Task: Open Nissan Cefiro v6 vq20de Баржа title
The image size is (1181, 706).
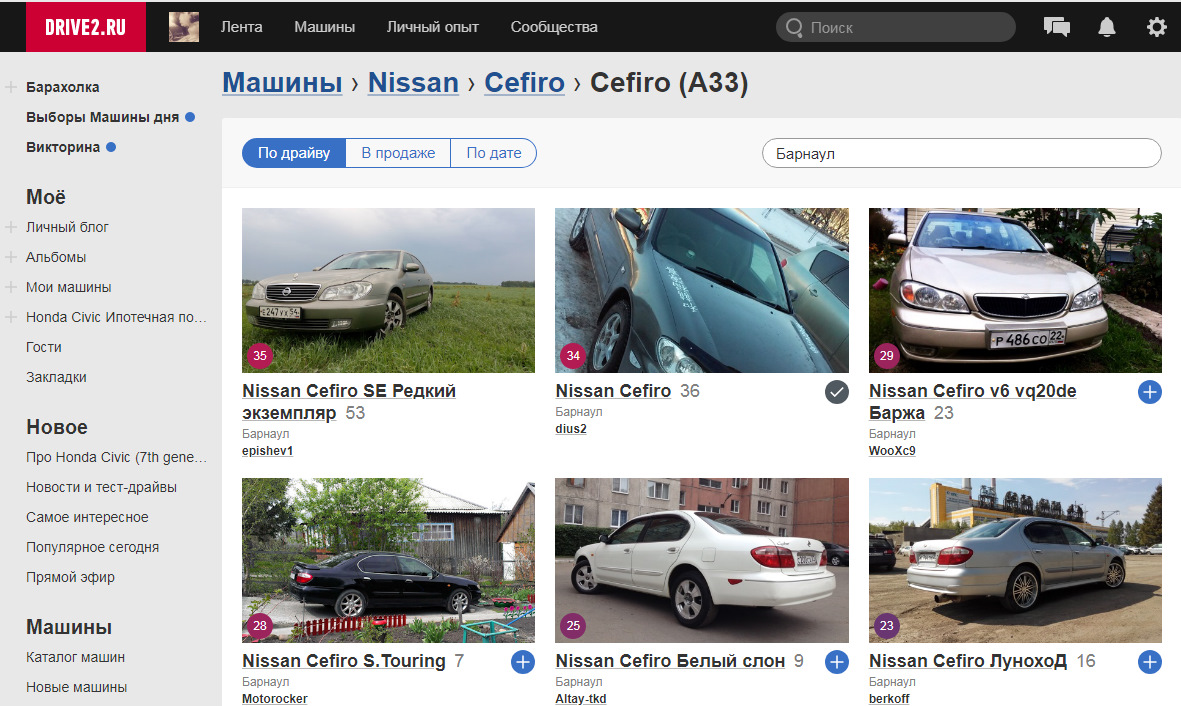Action: [972, 402]
